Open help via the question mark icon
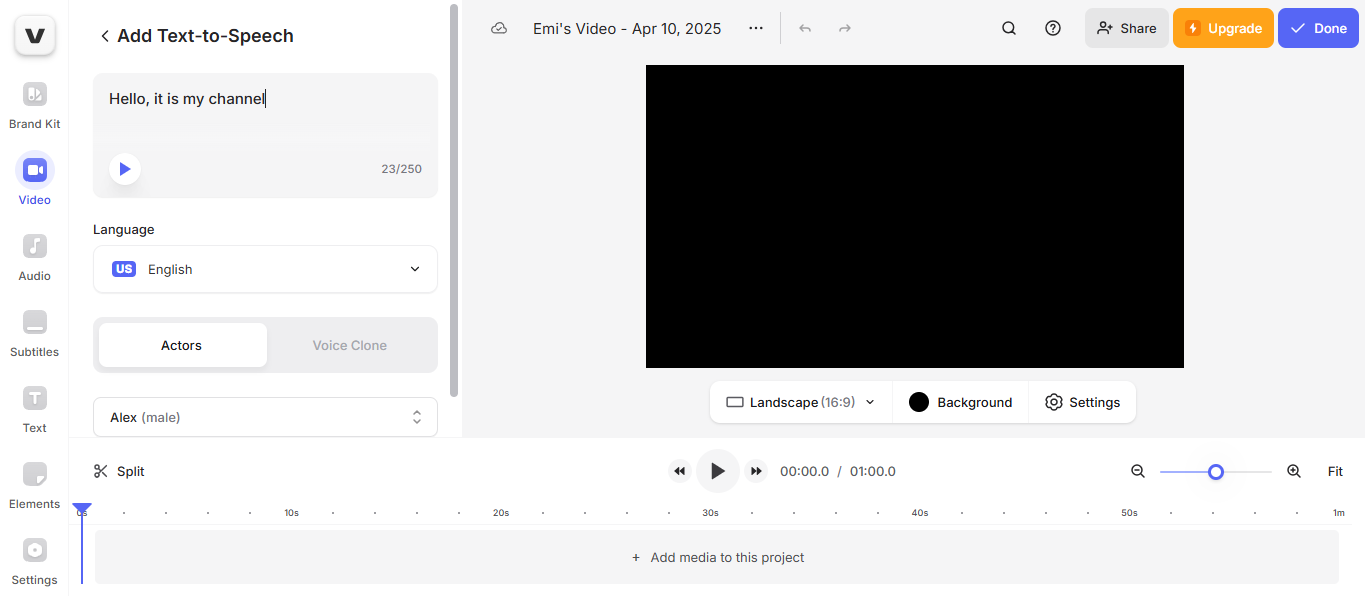This screenshot has height=596, width=1365. tap(1052, 28)
